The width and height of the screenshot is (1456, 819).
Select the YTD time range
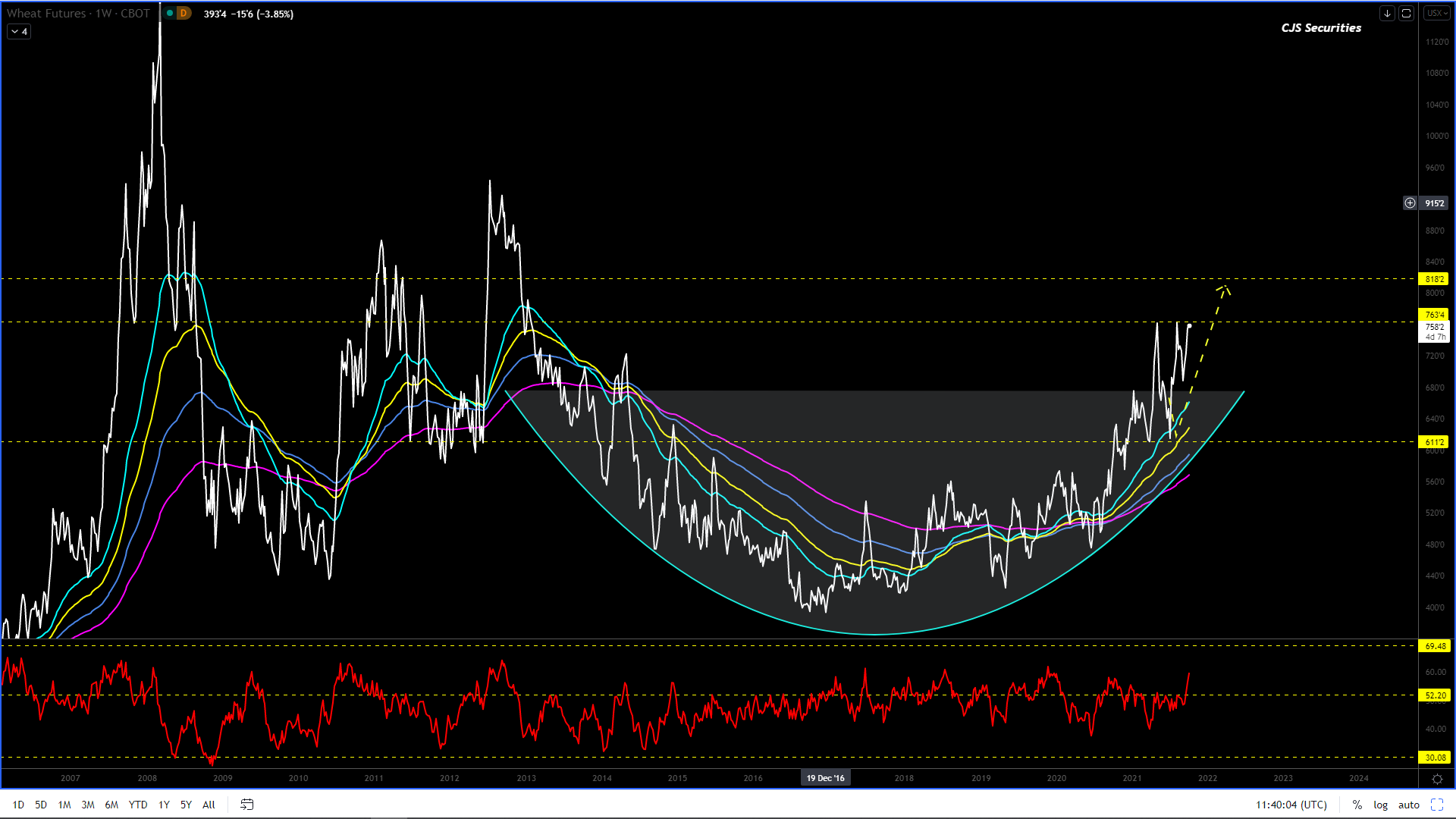[x=138, y=805]
